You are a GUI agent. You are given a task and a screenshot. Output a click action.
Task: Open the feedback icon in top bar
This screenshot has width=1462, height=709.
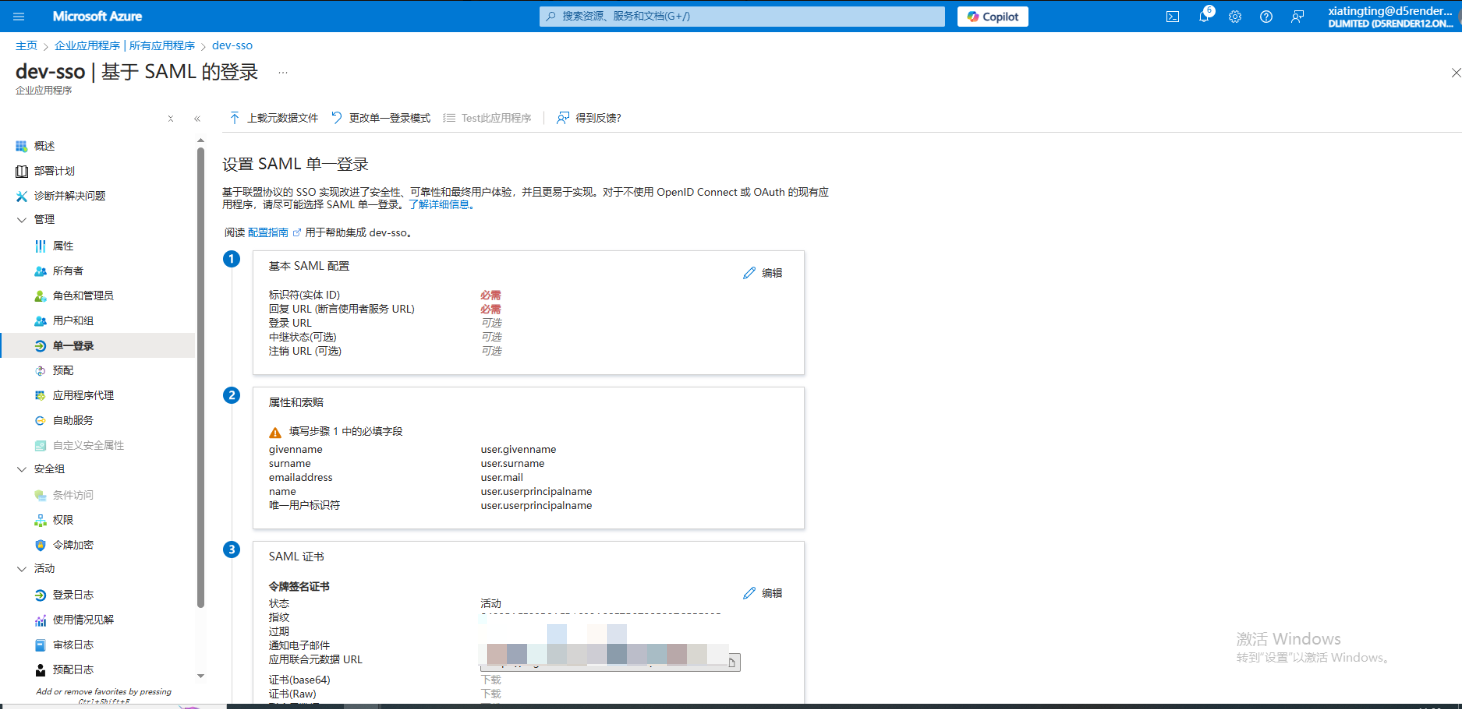[x=1297, y=16]
